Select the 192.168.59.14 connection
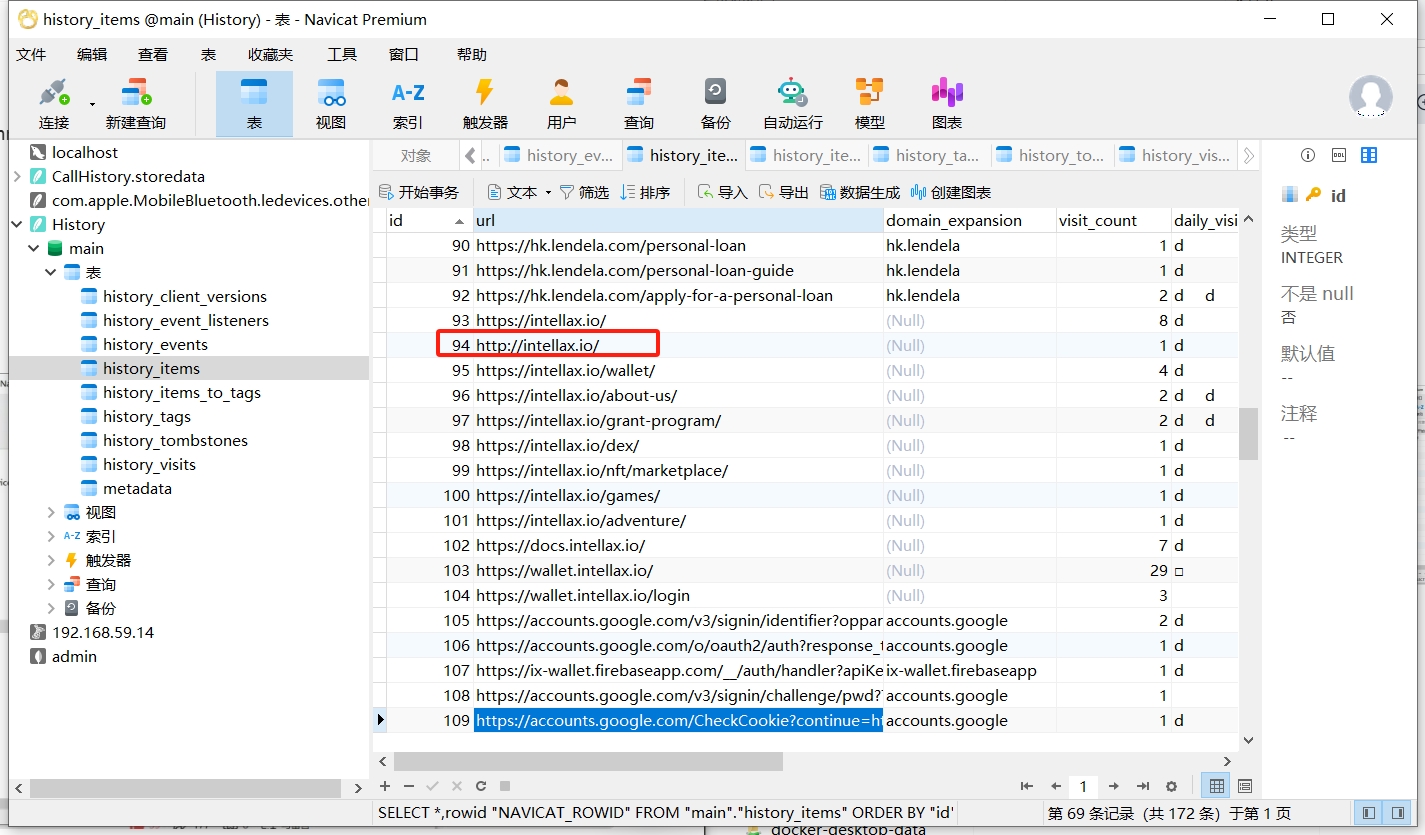 point(103,632)
